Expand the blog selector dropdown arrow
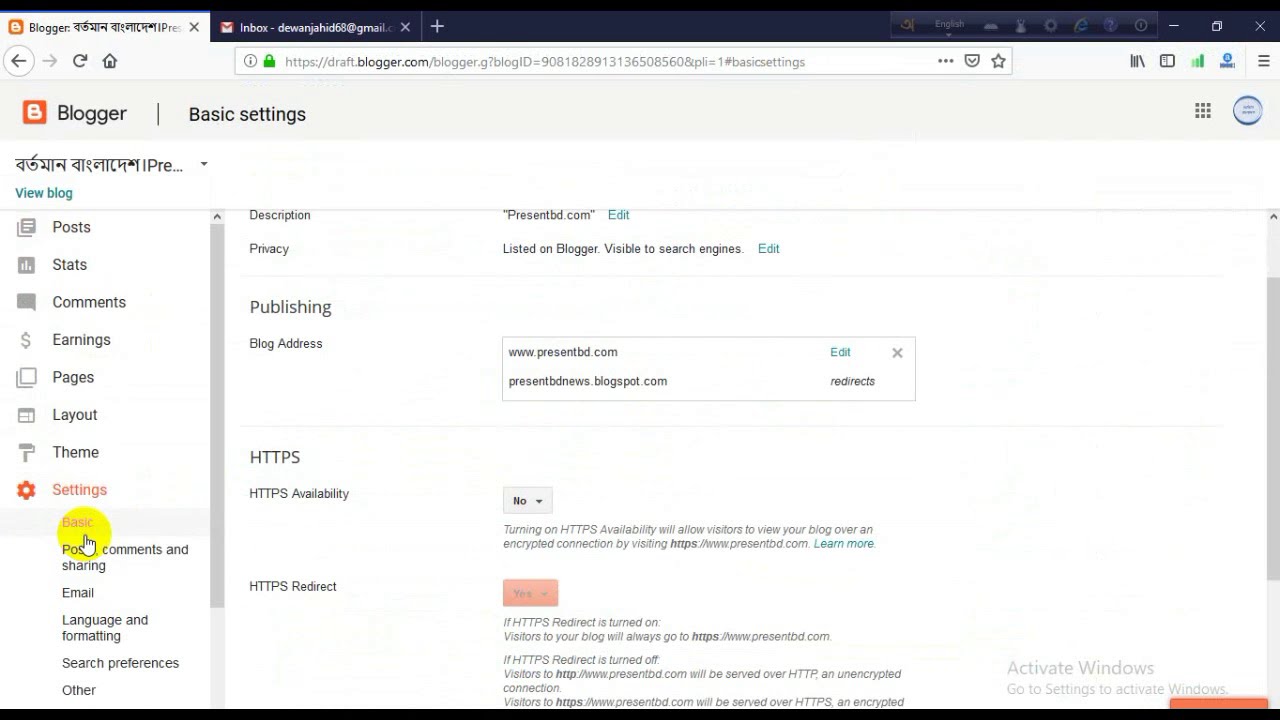The width and height of the screenshot is (1280, 720). coord(203,164)
